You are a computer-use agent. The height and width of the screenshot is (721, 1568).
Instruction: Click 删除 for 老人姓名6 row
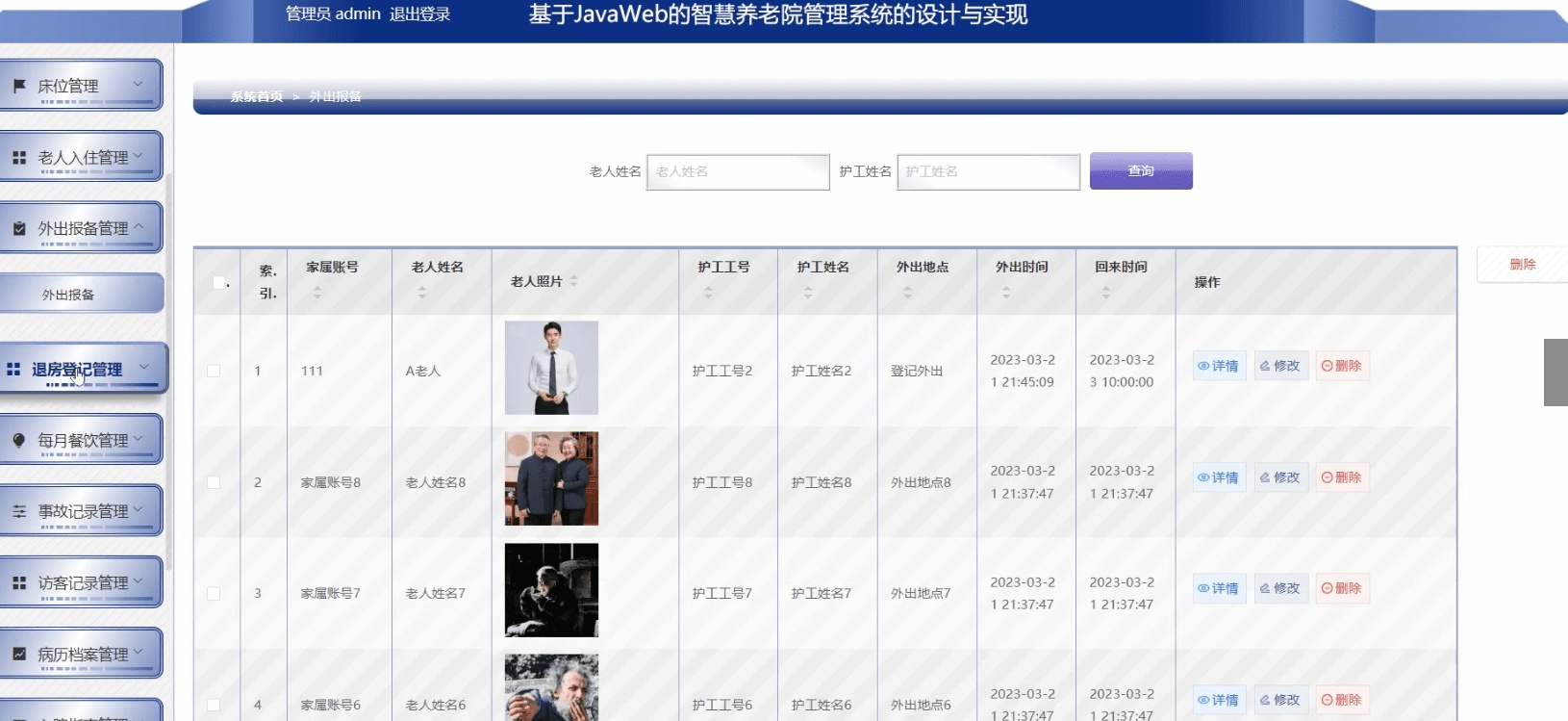(1342, 700)
